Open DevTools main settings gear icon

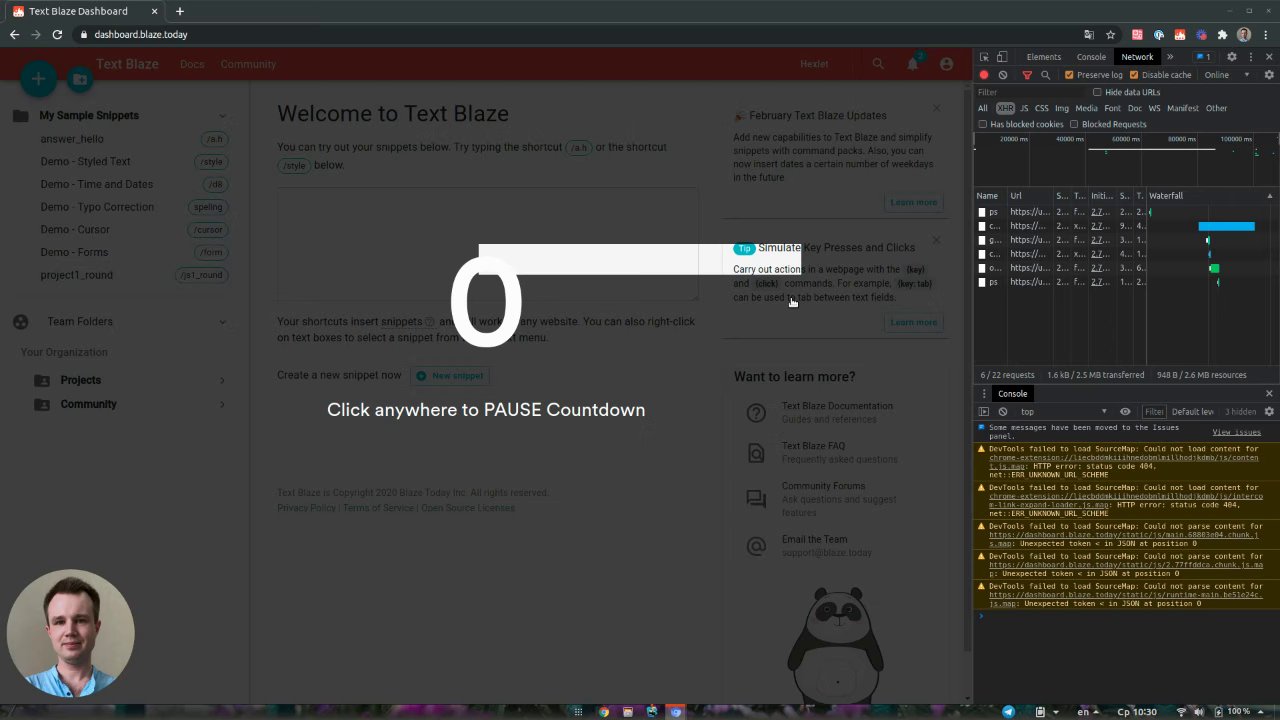pos(1232,57)
